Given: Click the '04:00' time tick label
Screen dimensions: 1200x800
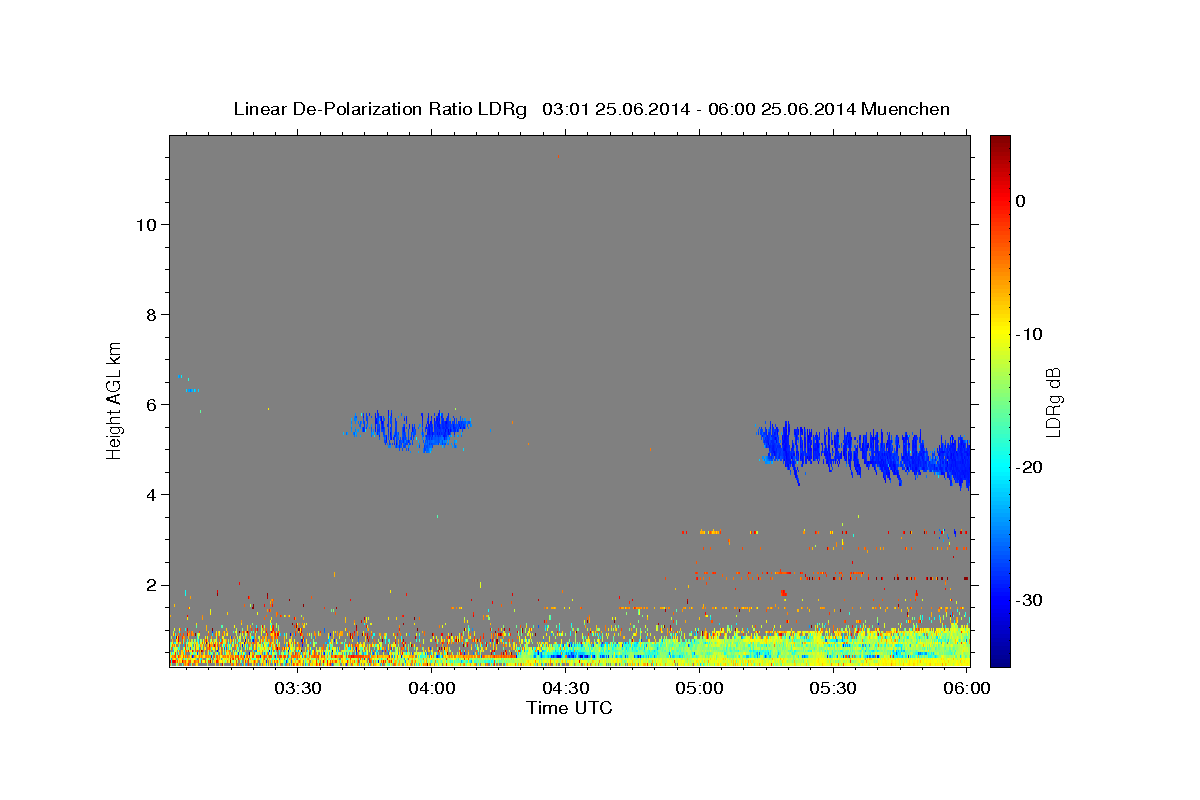Looking at the screenshot, I should 431,688.
